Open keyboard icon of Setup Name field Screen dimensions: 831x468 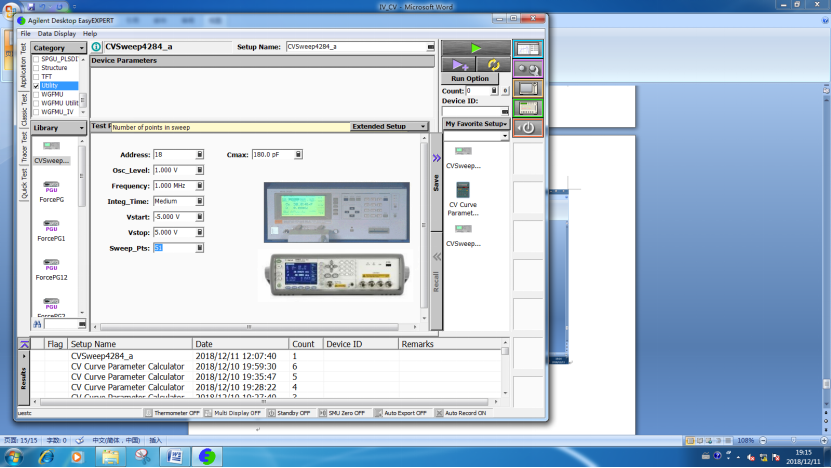tap(430, 47)
